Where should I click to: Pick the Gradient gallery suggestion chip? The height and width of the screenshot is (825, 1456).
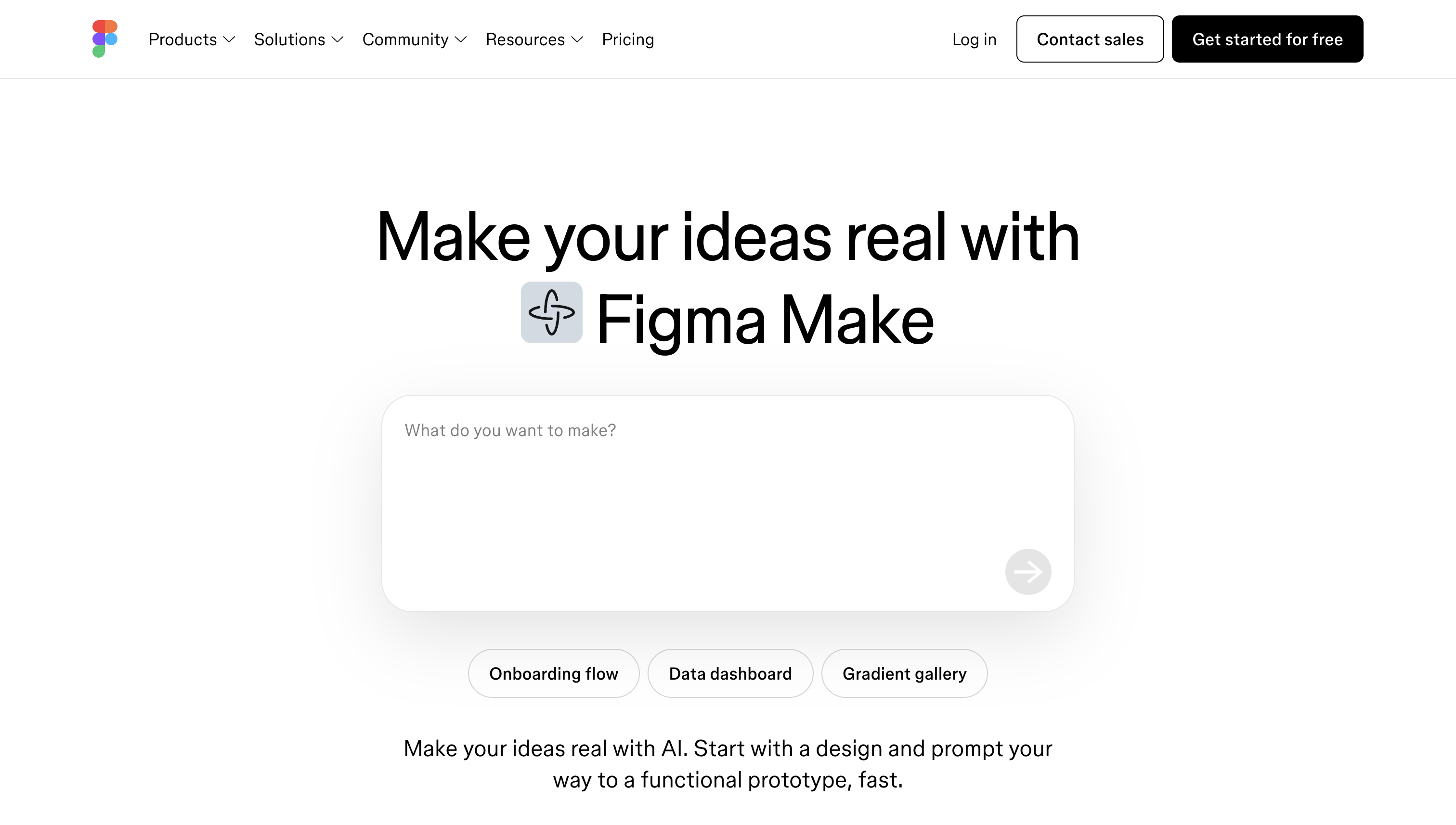tap(904, 674)
